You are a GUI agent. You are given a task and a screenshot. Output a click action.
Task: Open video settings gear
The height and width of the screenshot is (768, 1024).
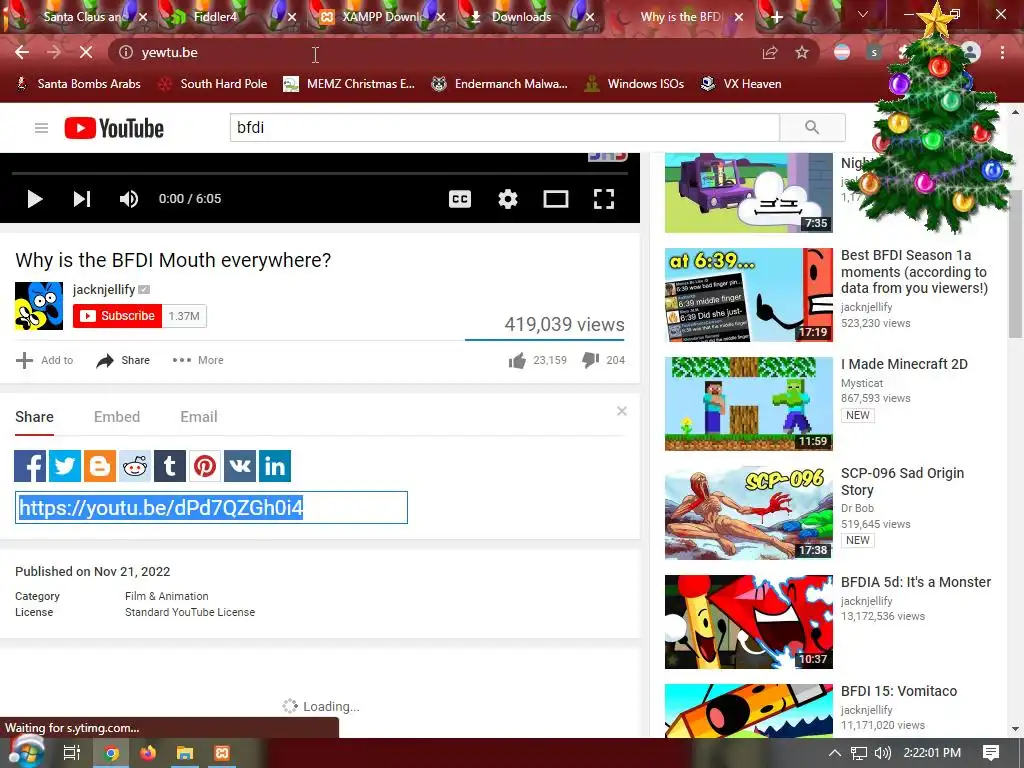pyautogui.click(x=507, y=199)
